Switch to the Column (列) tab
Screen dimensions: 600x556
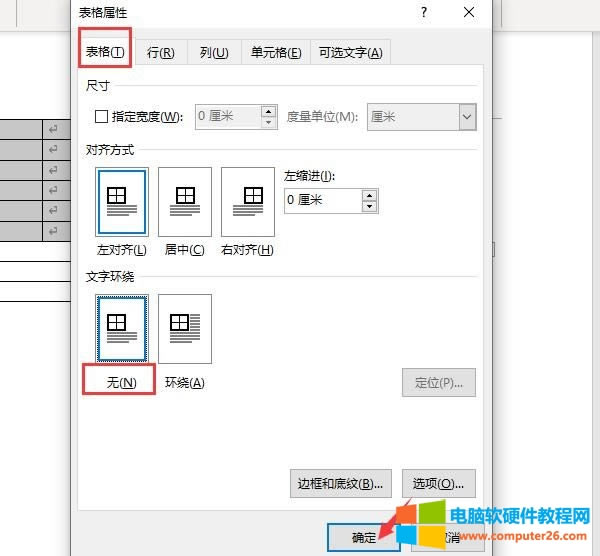(x=214, y=52)
